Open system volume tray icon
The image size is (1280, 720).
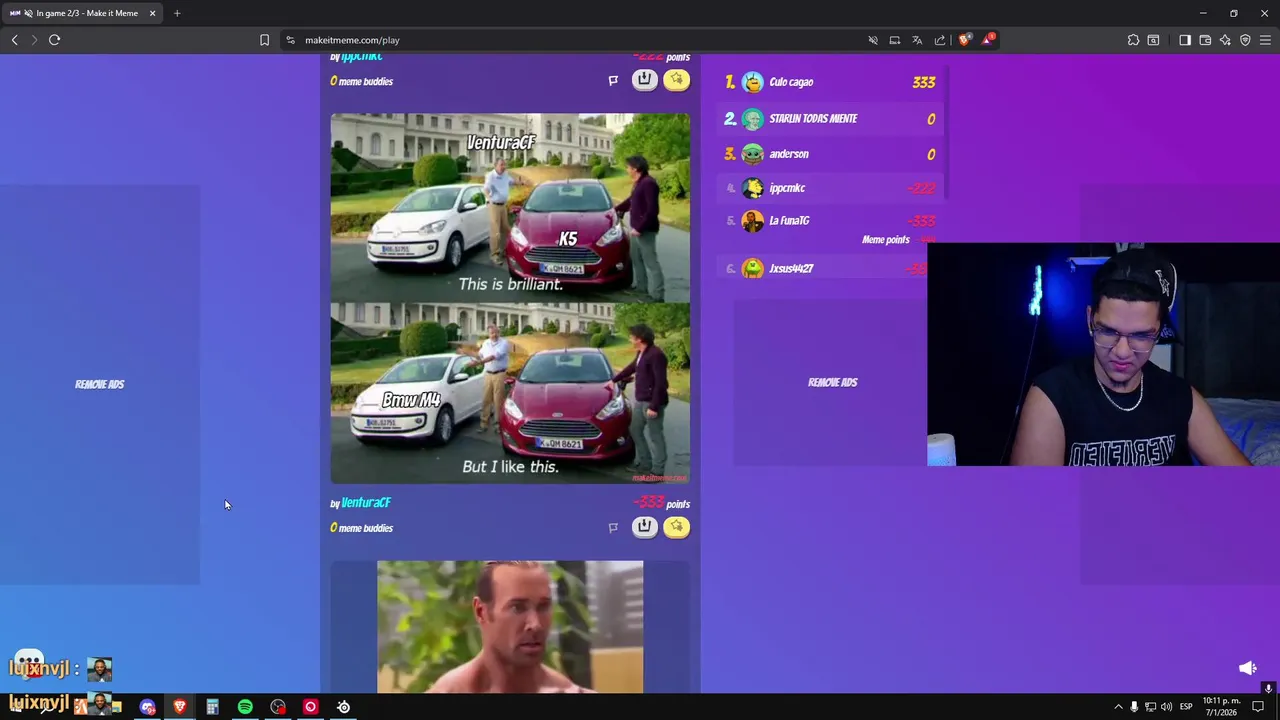click(1166, 707)
